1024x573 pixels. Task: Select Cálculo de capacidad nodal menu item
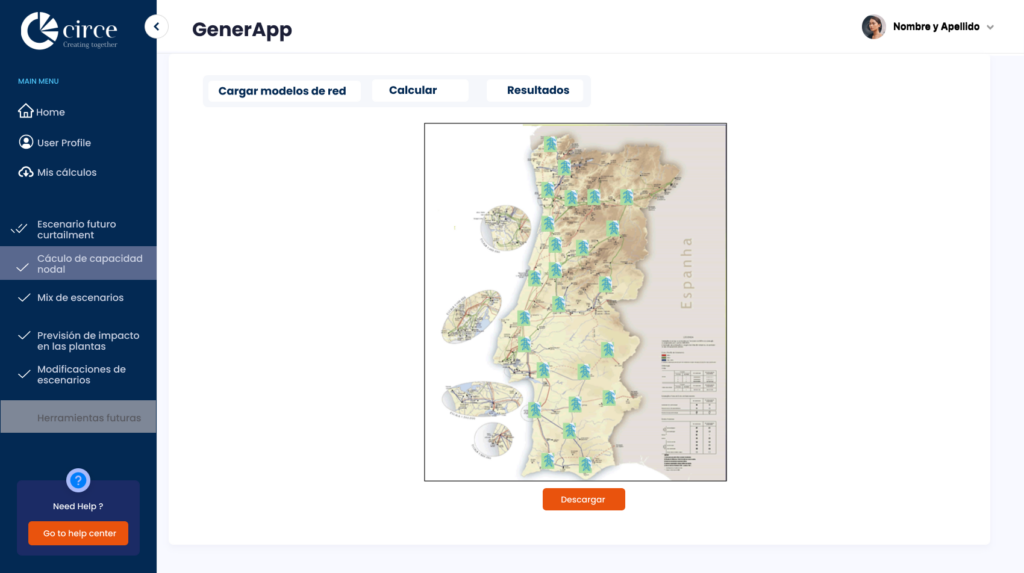(x=89, y=264)
